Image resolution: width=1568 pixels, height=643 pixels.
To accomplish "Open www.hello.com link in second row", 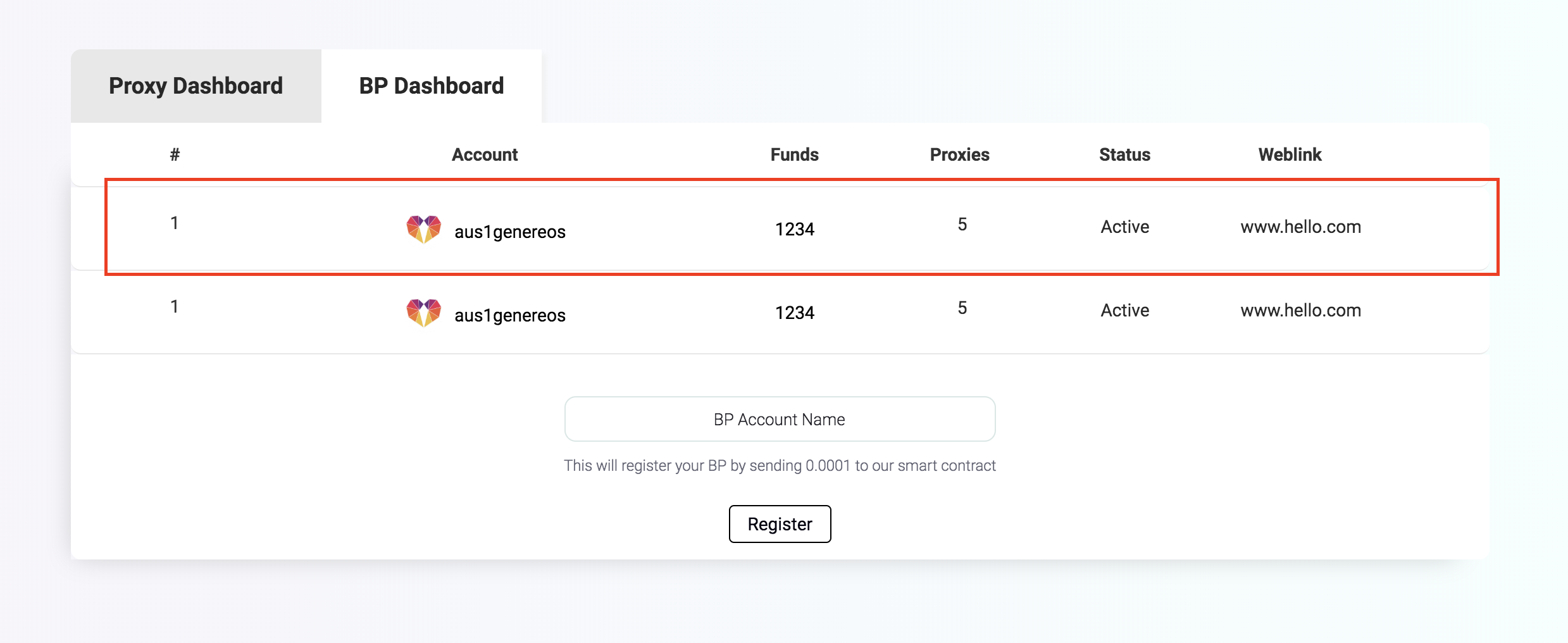I will pyautogui.click(x=1300, y=310).
